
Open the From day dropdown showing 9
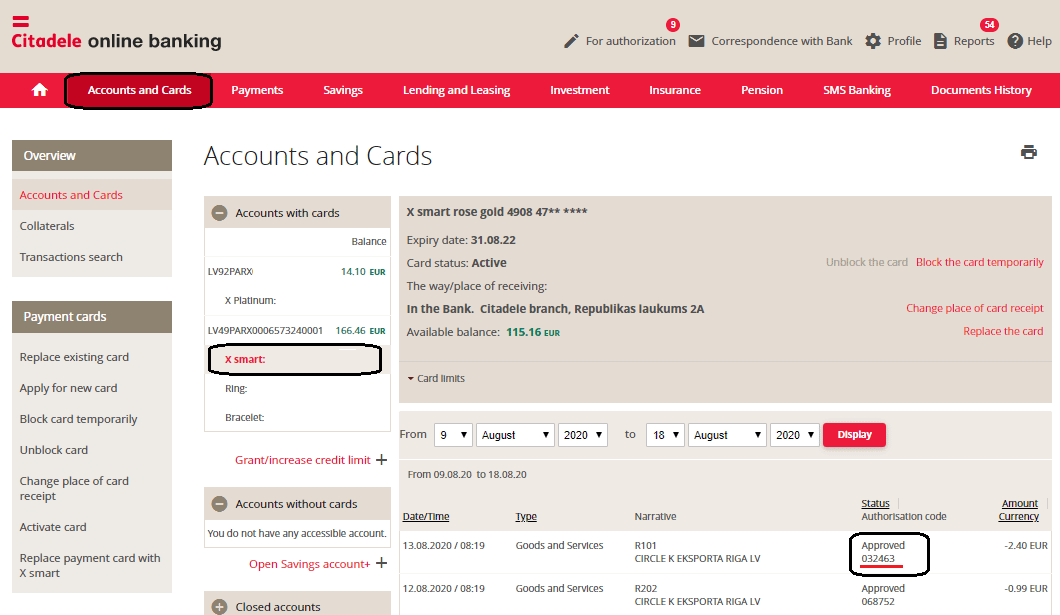(453, 435)
